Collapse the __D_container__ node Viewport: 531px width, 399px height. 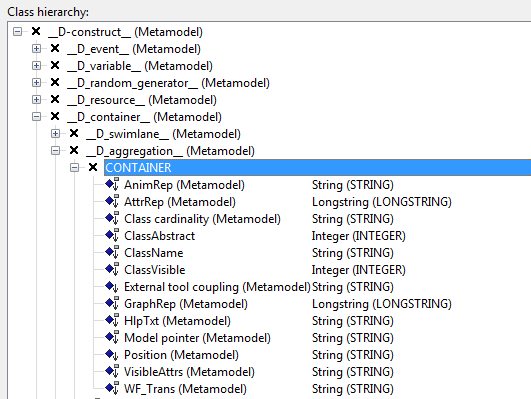pos(37,117)
